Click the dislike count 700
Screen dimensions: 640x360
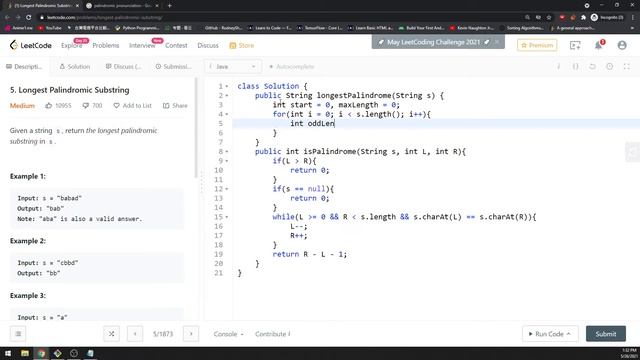click(x=92, y=106)
